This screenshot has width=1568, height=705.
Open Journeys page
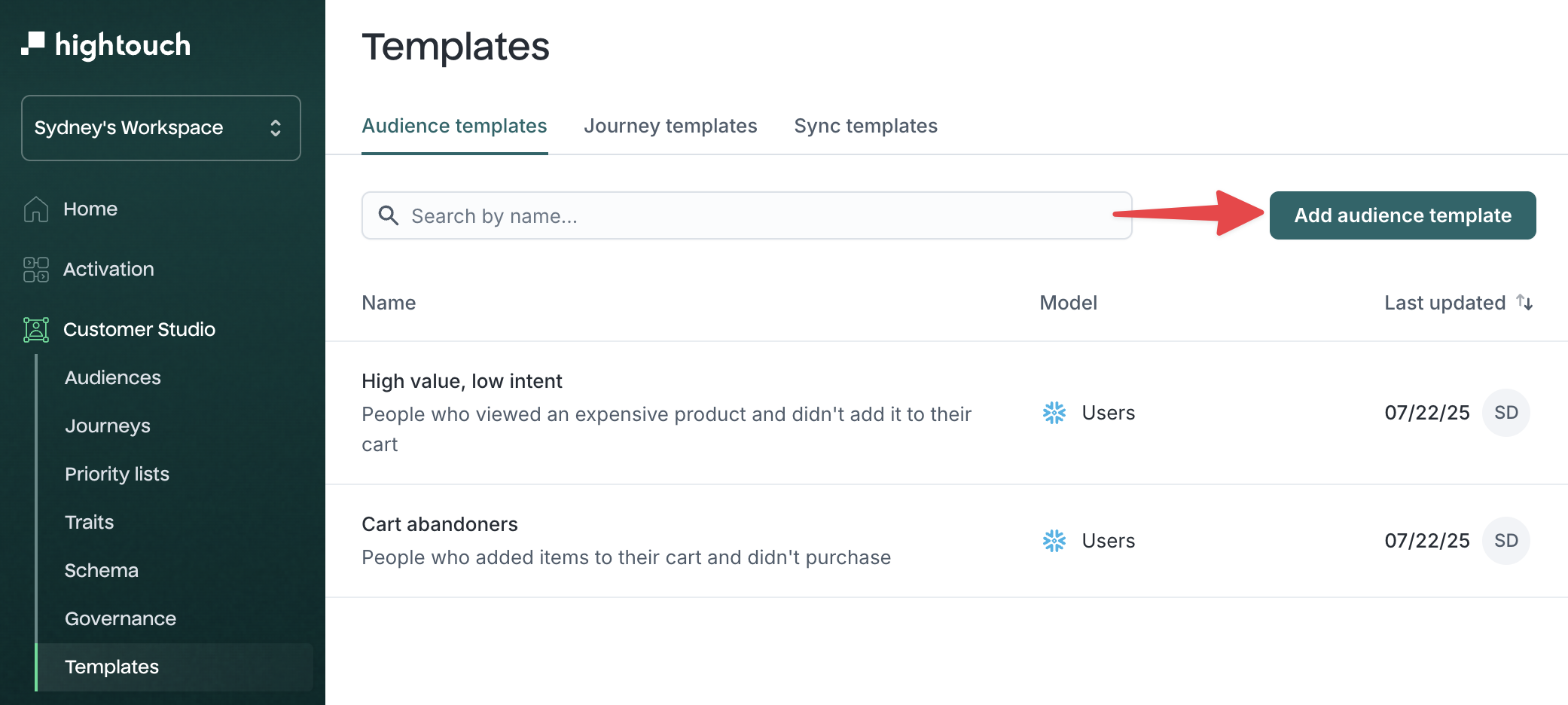[x=108, y=426]
